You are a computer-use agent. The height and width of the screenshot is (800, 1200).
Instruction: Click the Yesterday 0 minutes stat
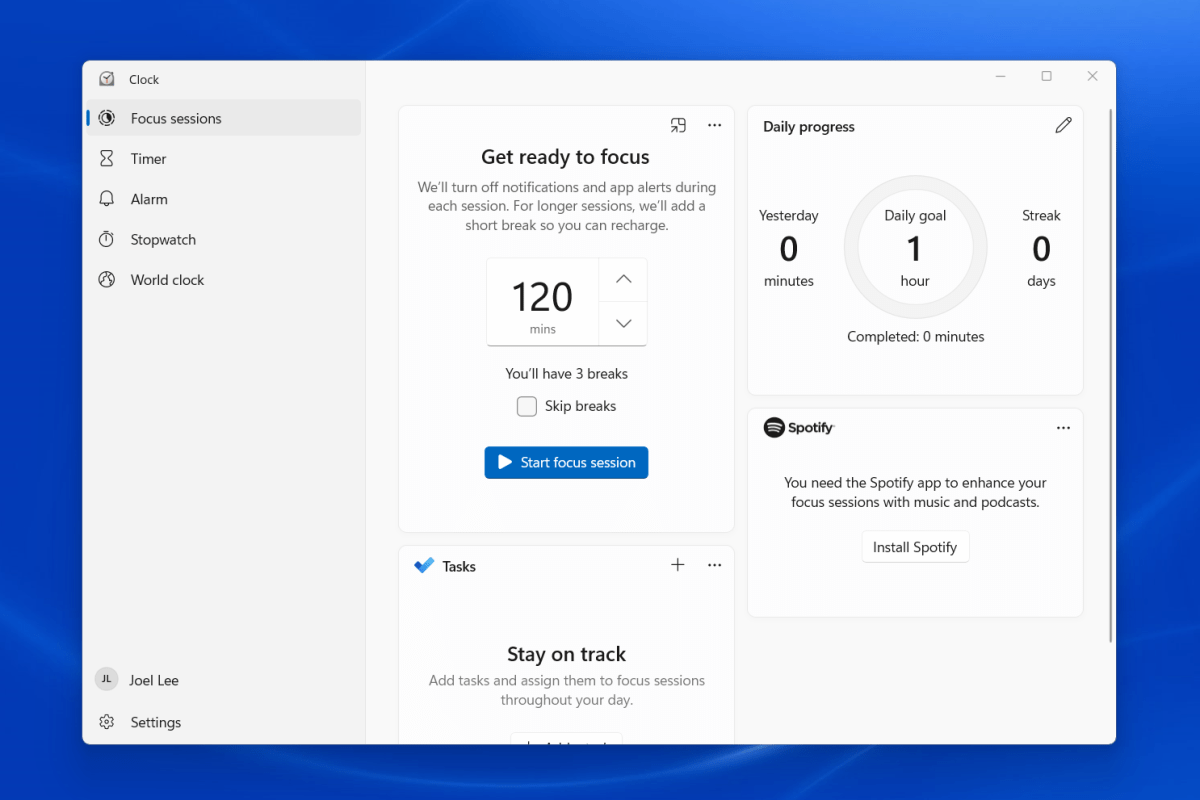tap(788, 248)
